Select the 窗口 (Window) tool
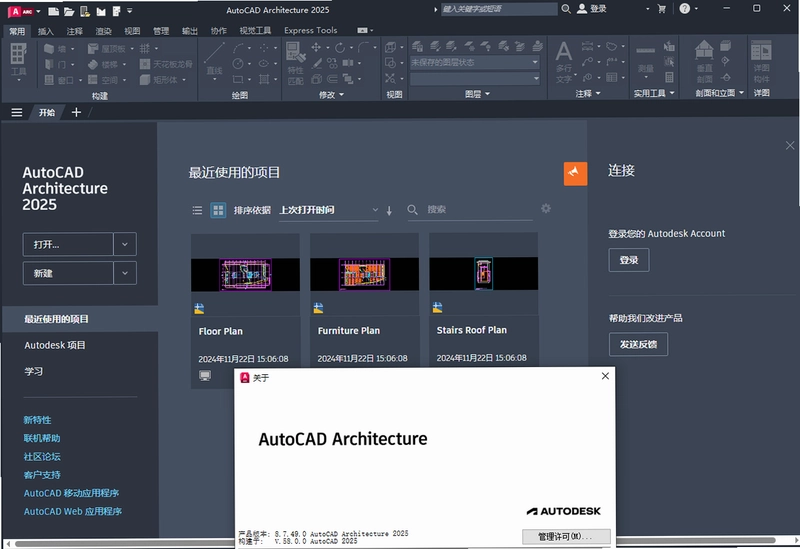Viewport: 800px width, 549px height. (59, 80)
